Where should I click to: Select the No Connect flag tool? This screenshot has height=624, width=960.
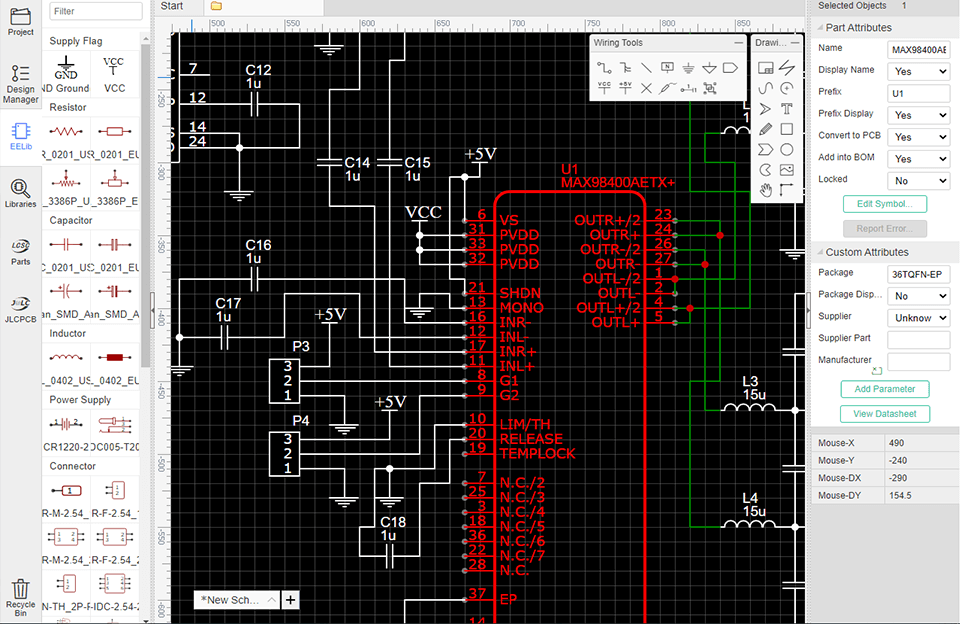646,88
